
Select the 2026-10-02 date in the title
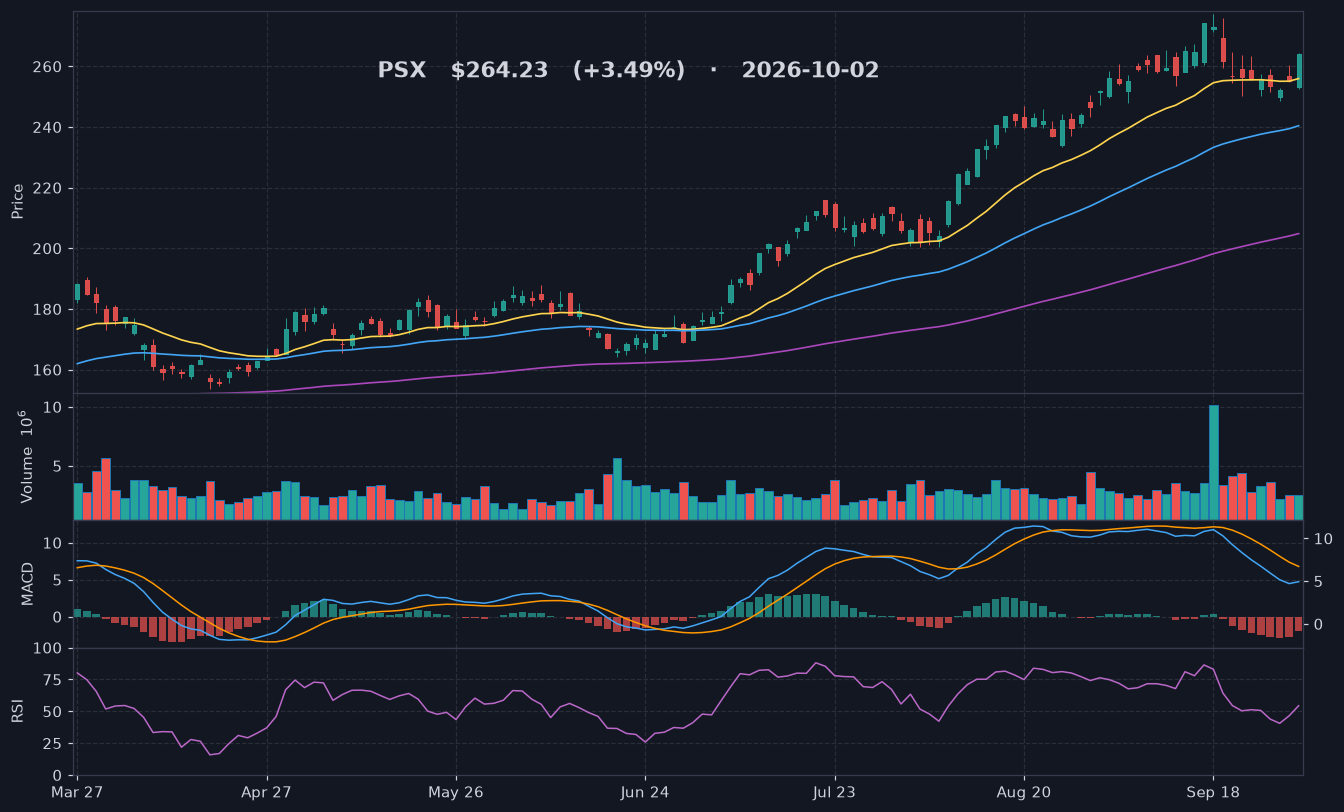point(810,71)
